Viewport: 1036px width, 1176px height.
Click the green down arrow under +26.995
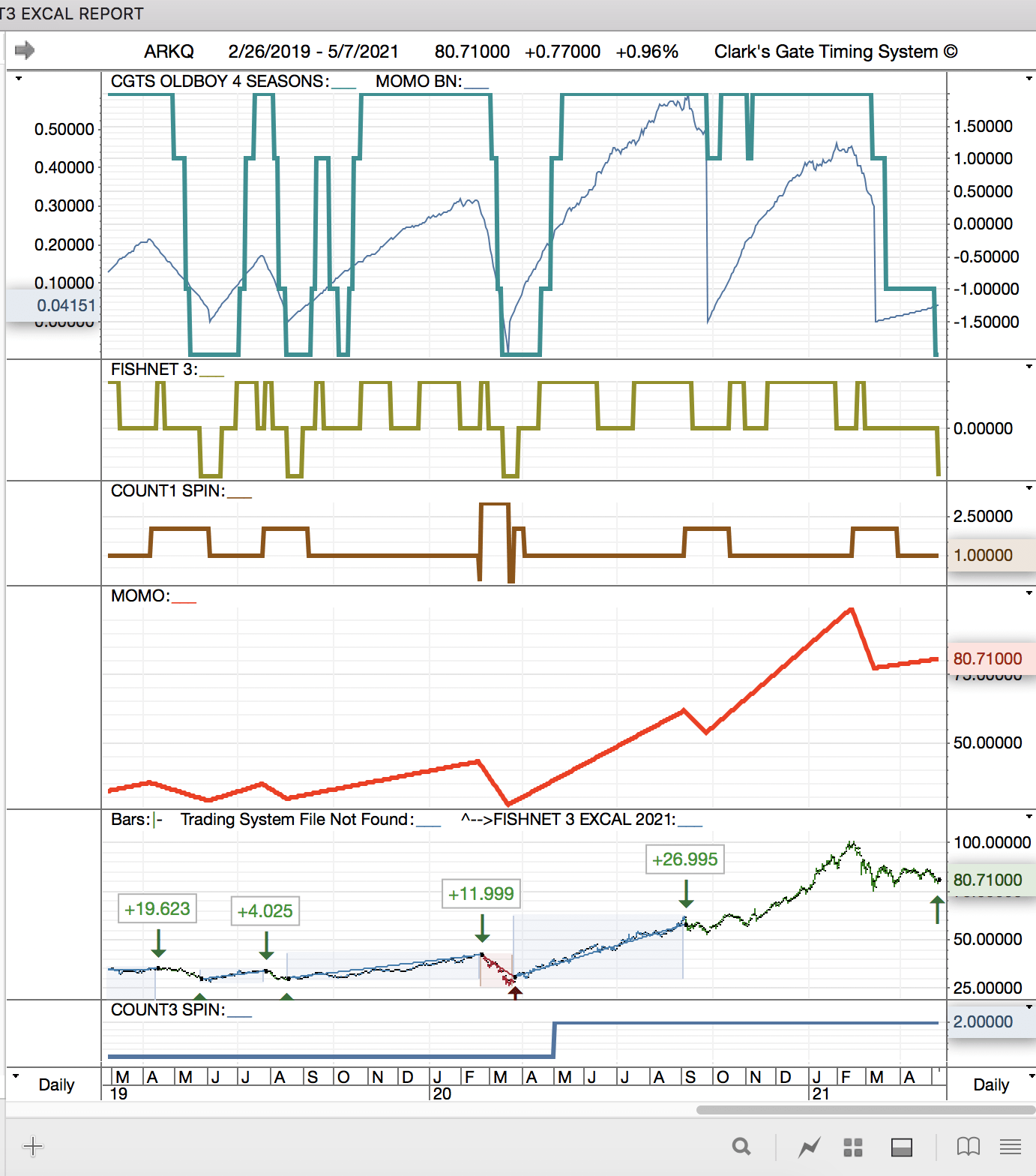(686, 894)
